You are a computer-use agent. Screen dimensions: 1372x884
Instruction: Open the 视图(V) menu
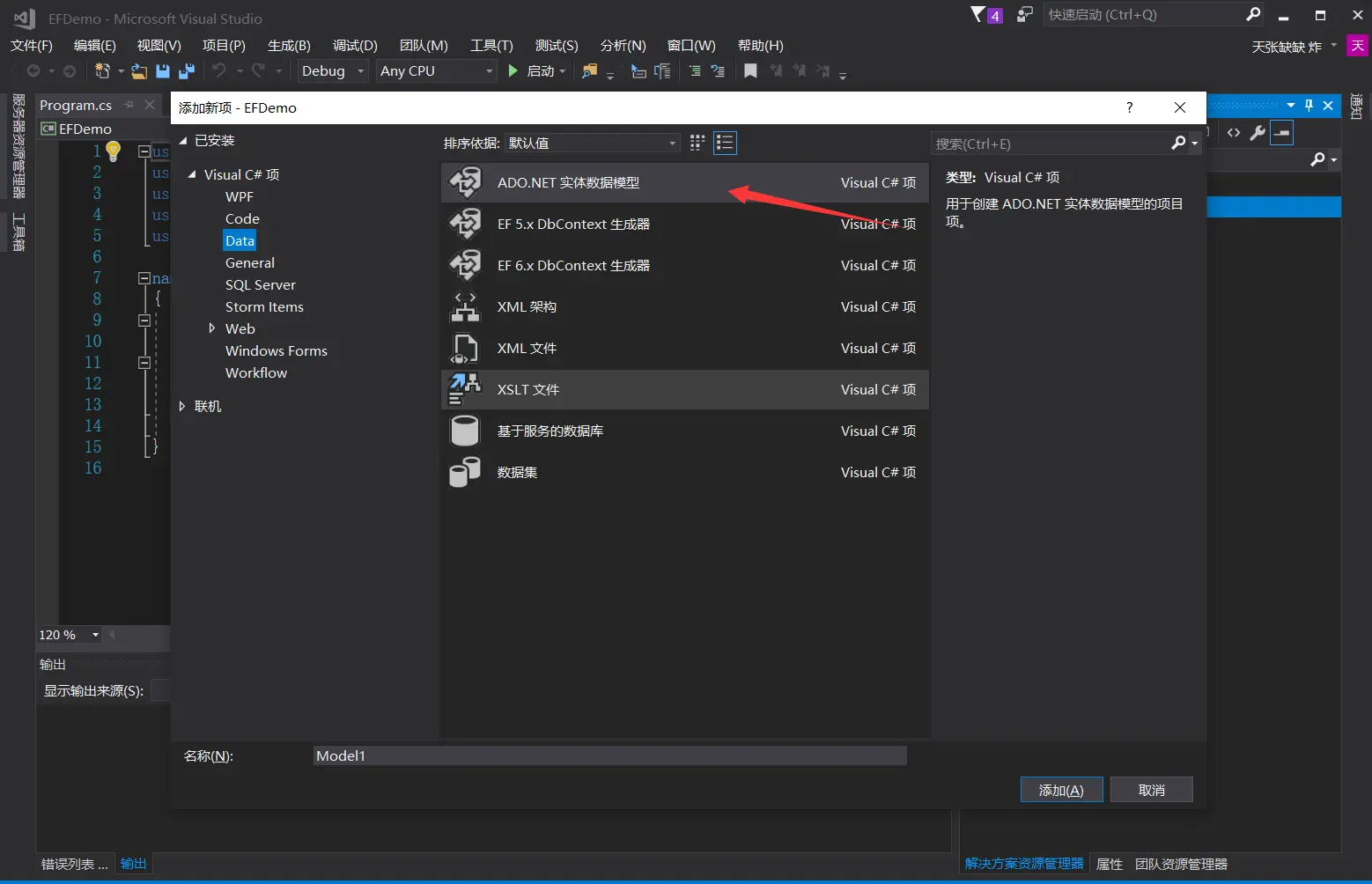coord(159,46)
